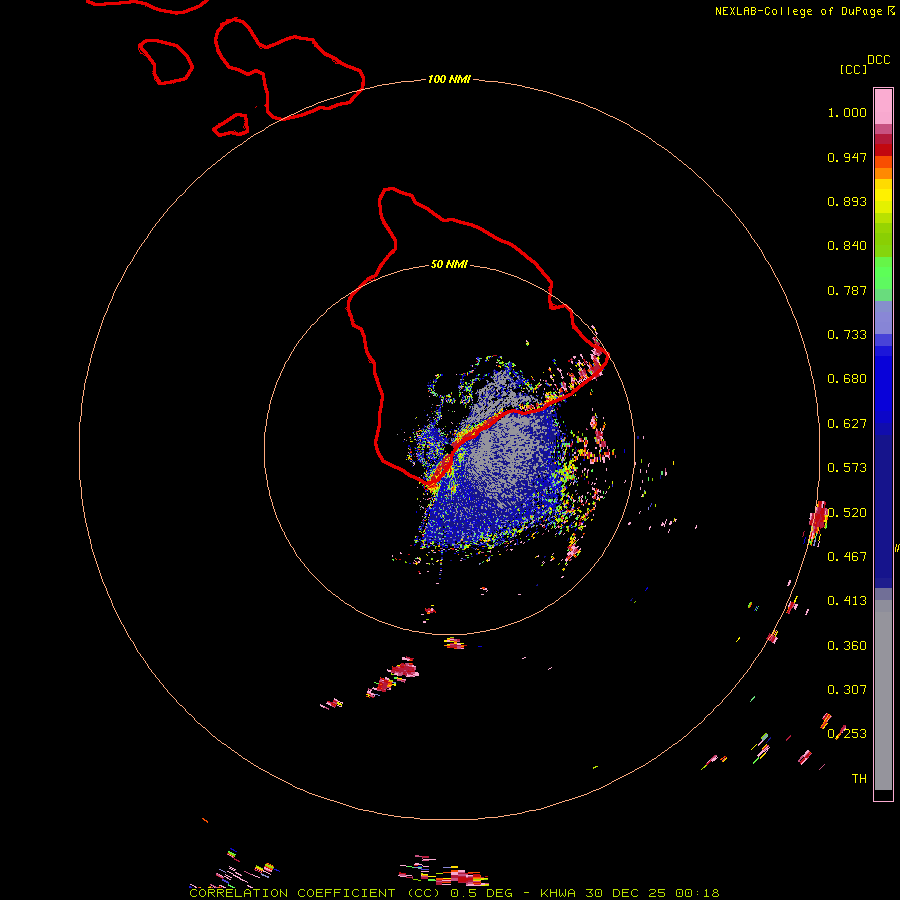Click the Correlation Coefficient product caption at bottom
Viewport: 900px width, 900px height.
point(454,893)
